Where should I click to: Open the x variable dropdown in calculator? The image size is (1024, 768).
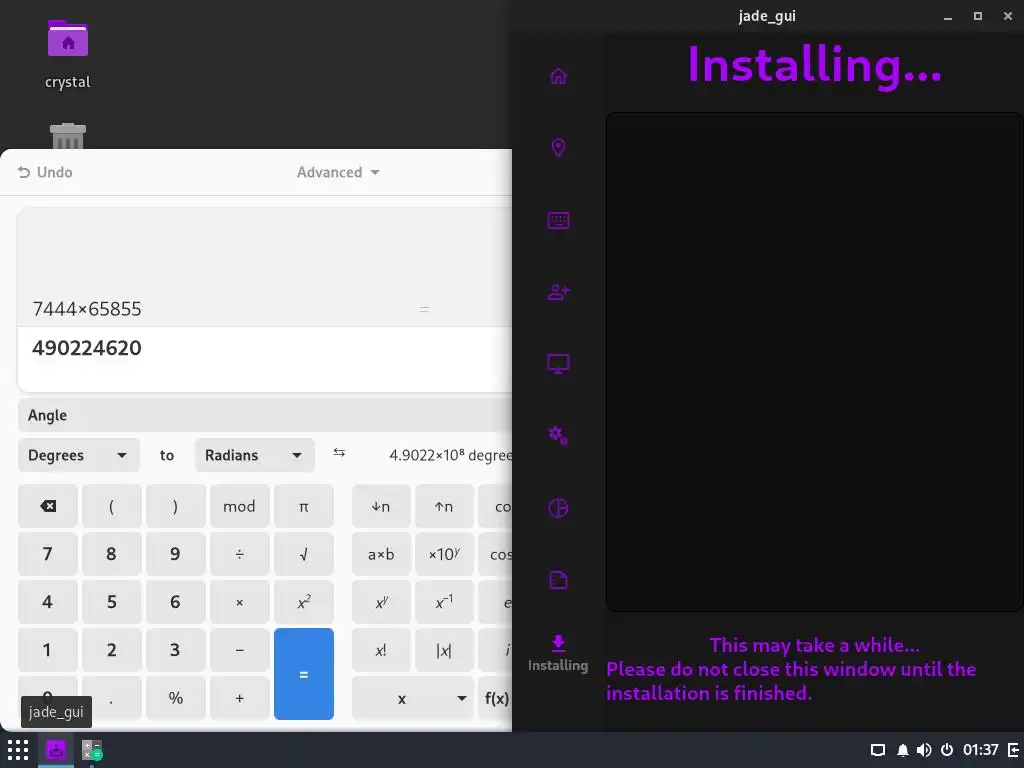(x=412, y=698)
